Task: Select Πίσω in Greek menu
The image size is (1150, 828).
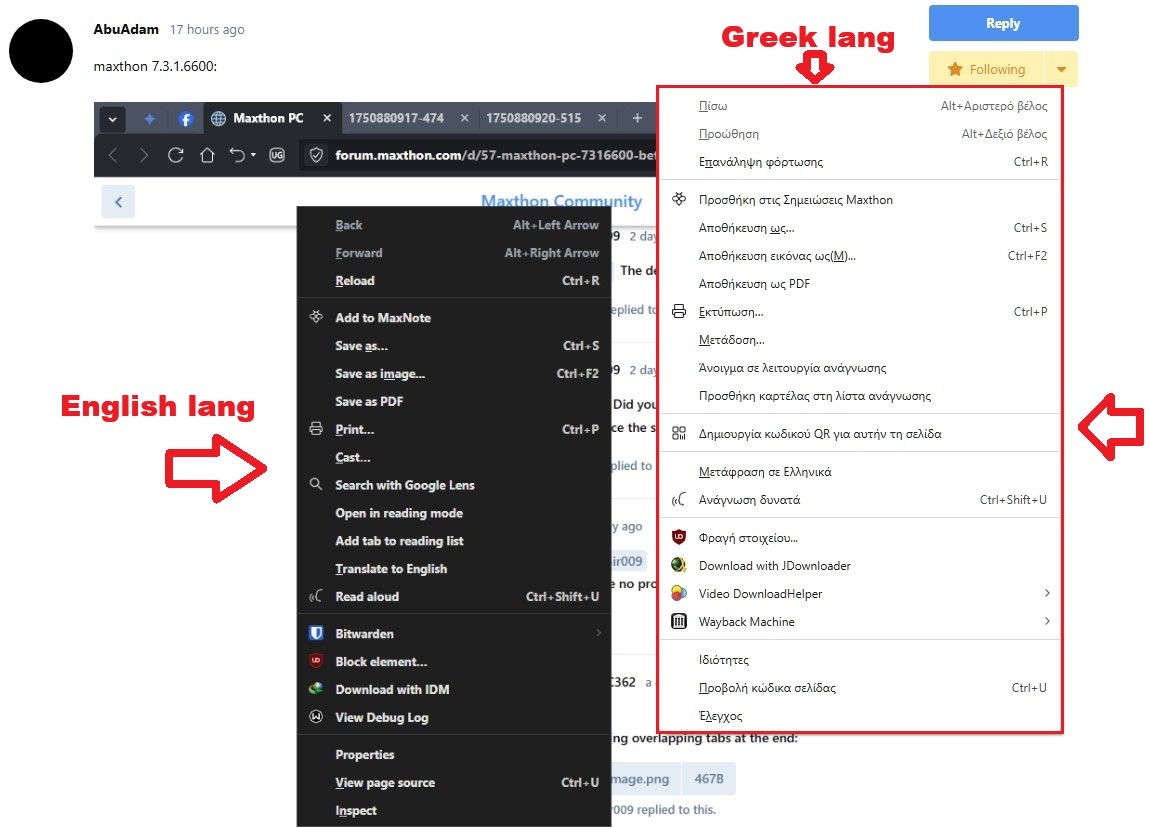Action: (860, 106)
